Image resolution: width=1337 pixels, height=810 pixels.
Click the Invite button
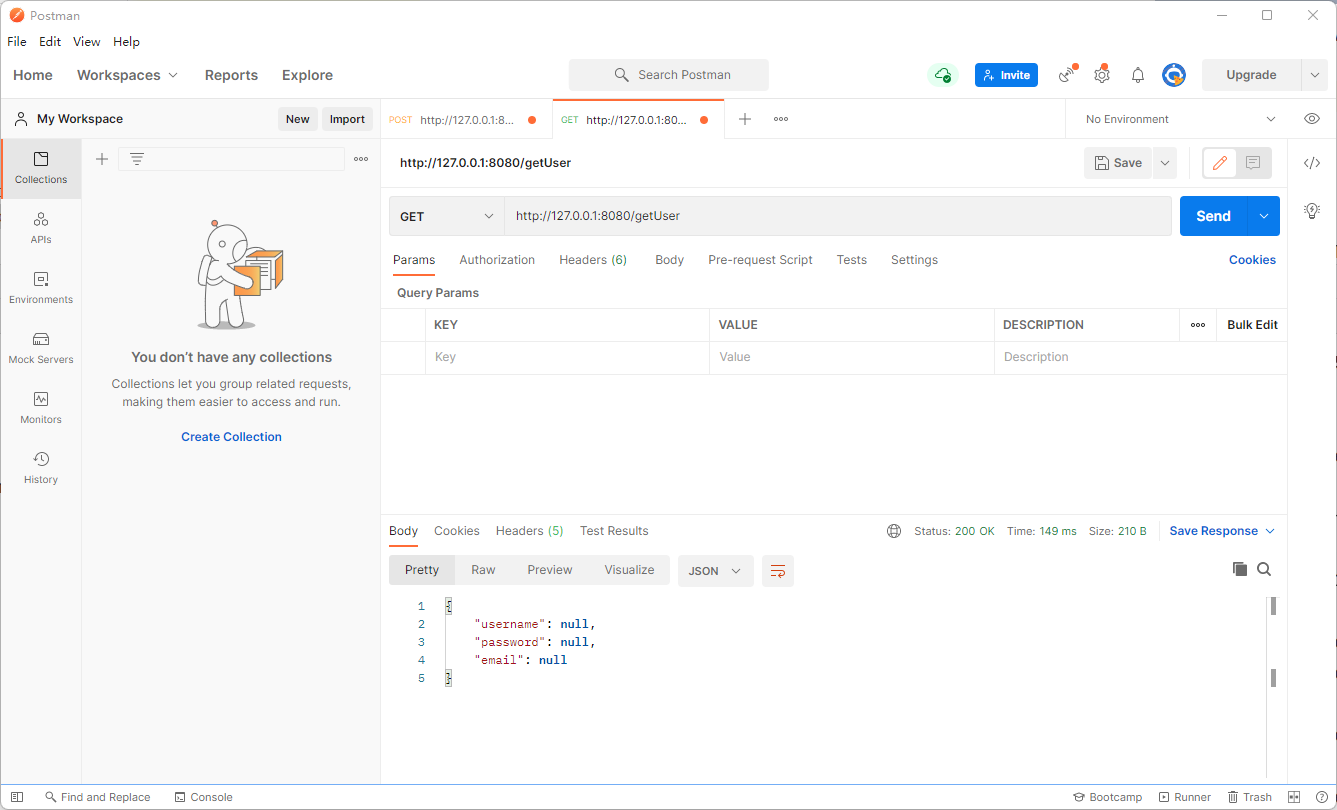pyautogui.click(x=1006, y=75)
